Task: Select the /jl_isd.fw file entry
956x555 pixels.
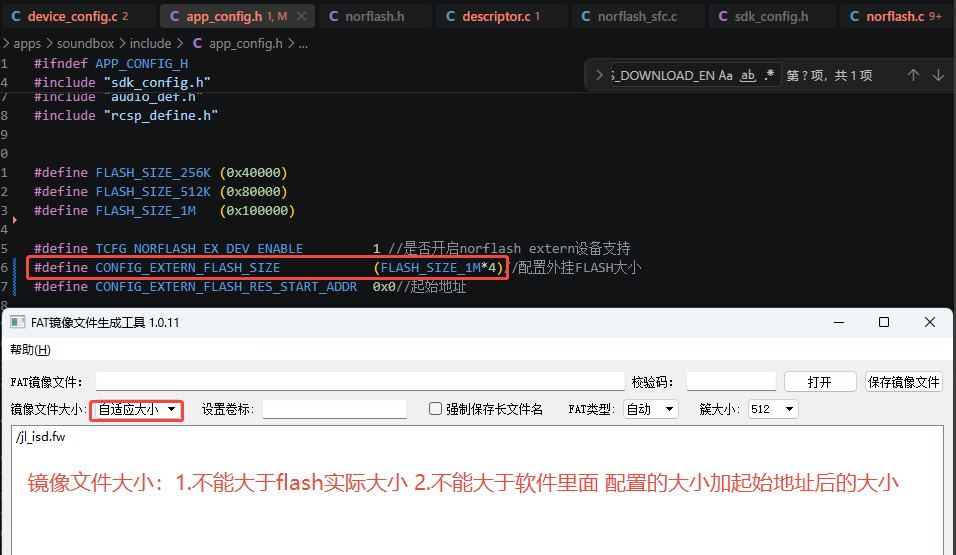Action: (x=40, y=437)
